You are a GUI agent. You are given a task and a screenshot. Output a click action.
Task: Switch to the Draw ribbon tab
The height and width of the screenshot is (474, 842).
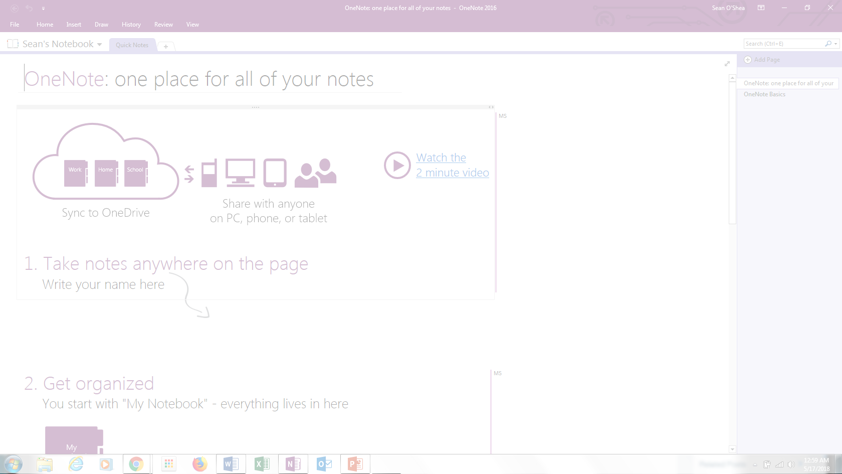pyautogui.click(x=101, y=25)
